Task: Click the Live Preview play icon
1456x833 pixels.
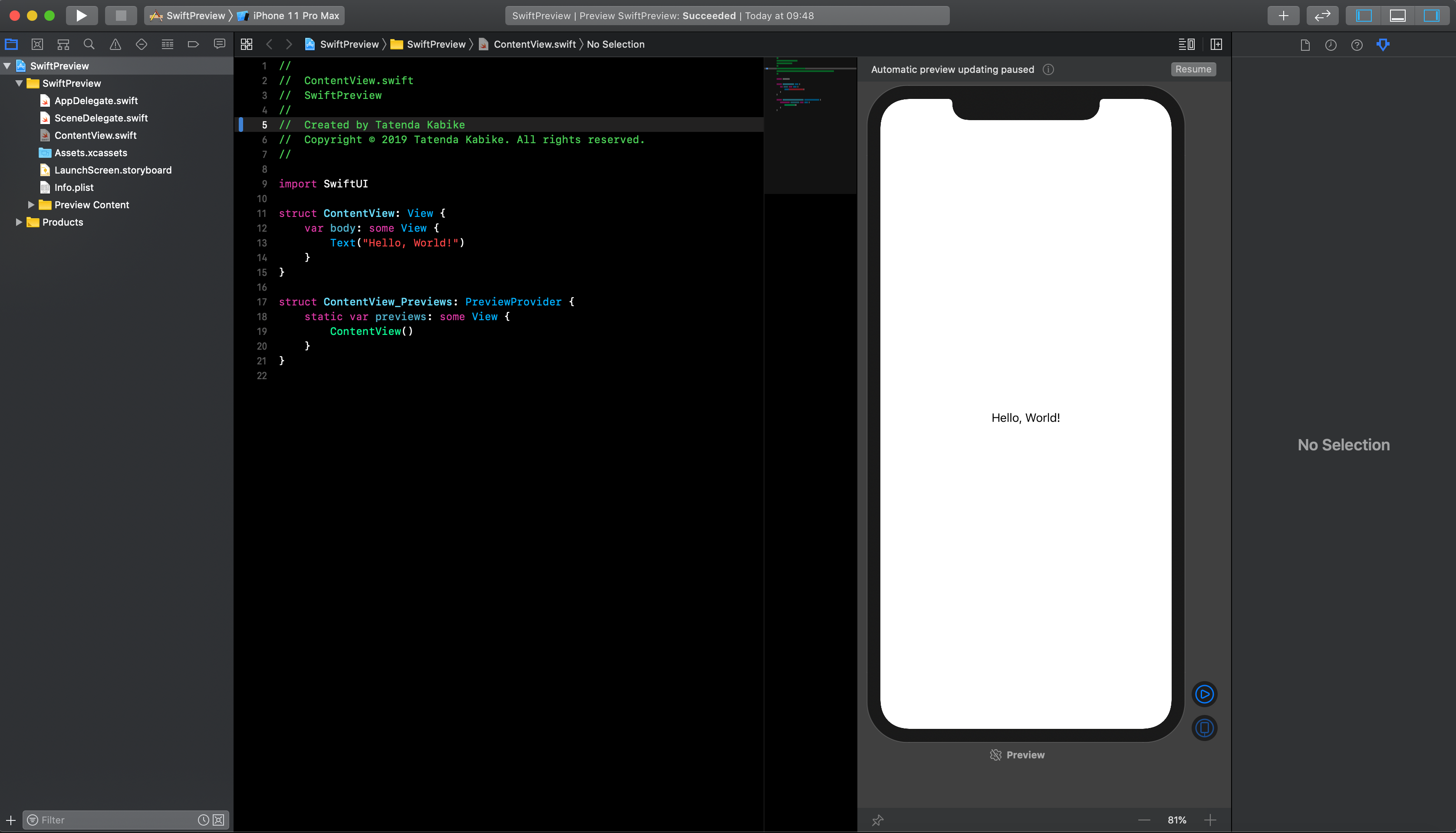Action: click(x=1204, y=694)
